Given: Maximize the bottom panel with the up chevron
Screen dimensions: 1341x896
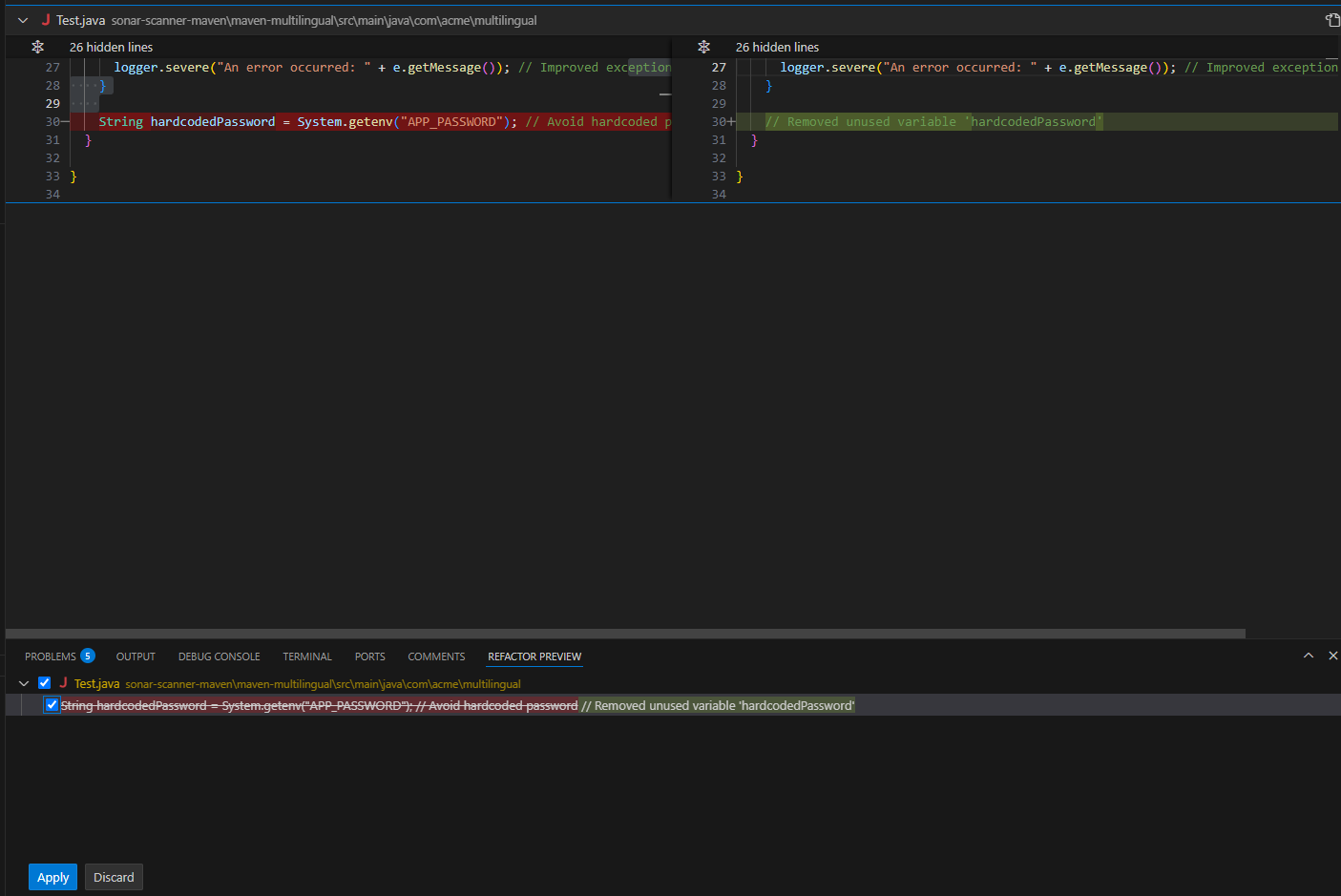Looking at the screenshot, I should pyautogui.click(x=1308, y=656).
